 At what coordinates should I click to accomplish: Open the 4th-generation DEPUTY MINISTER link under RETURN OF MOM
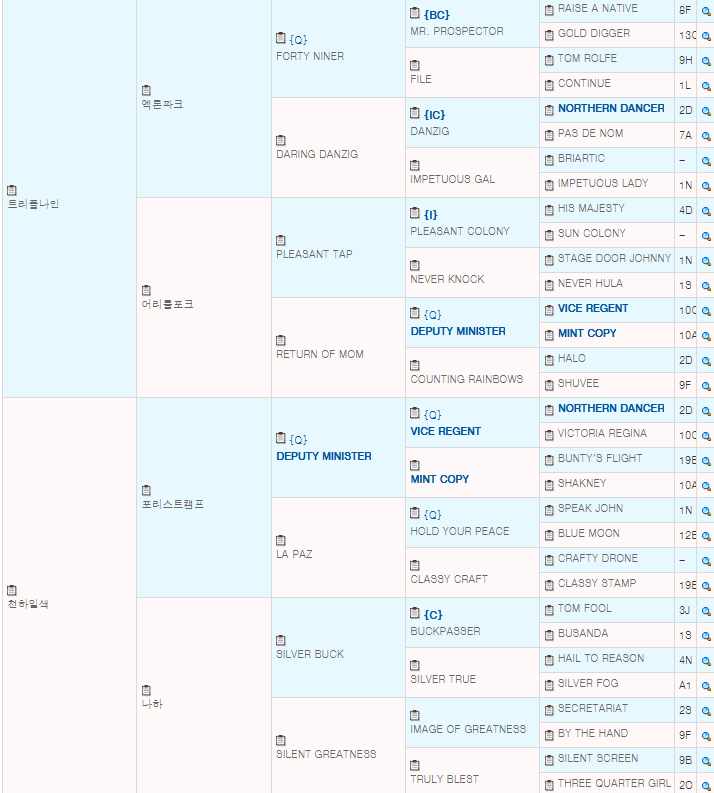pos(458,331)
